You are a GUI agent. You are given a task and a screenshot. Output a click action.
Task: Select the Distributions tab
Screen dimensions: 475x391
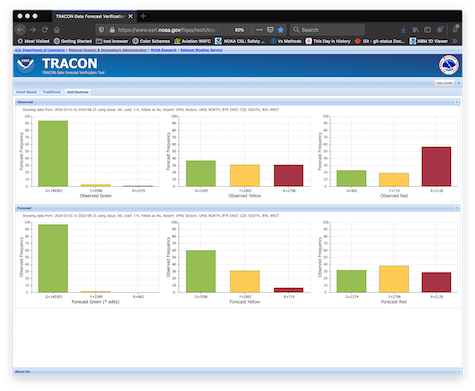point(78,92)
